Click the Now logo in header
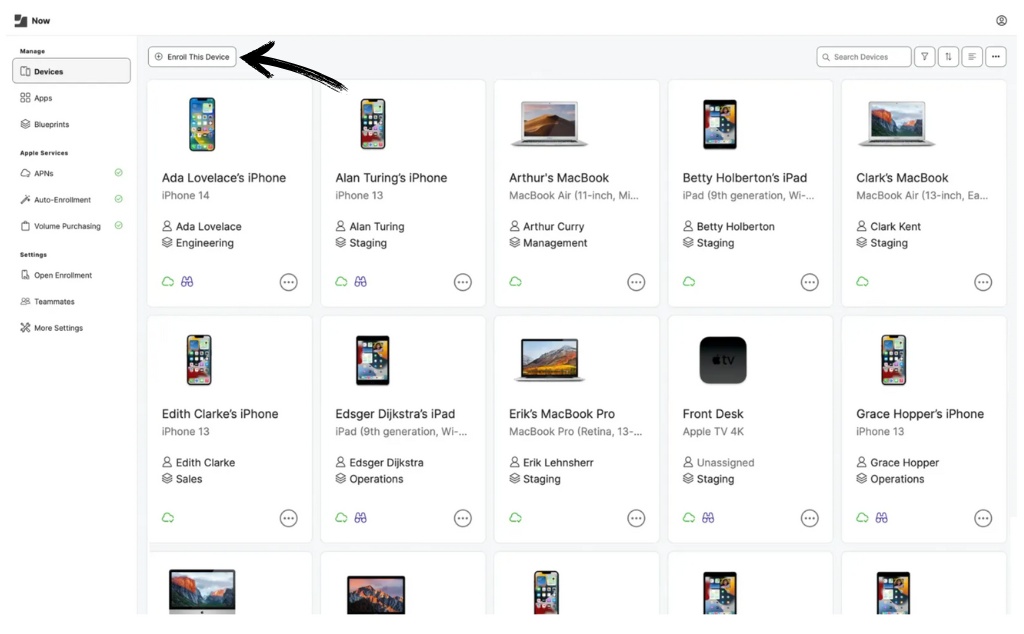 [32, 20]
